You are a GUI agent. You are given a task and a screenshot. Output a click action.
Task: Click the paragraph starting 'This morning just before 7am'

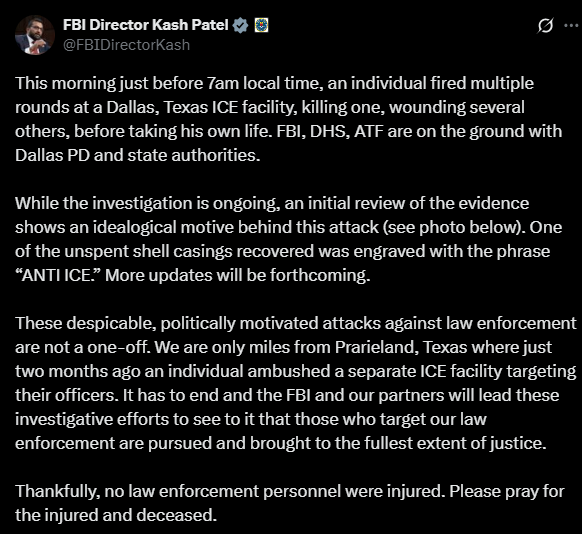coord(288,119)
